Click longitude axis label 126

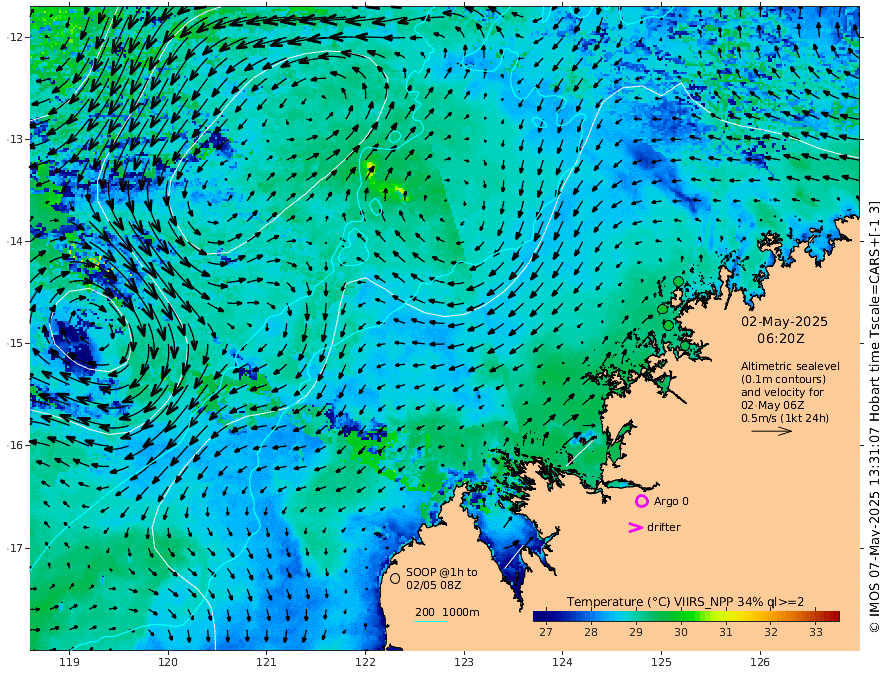760,662
